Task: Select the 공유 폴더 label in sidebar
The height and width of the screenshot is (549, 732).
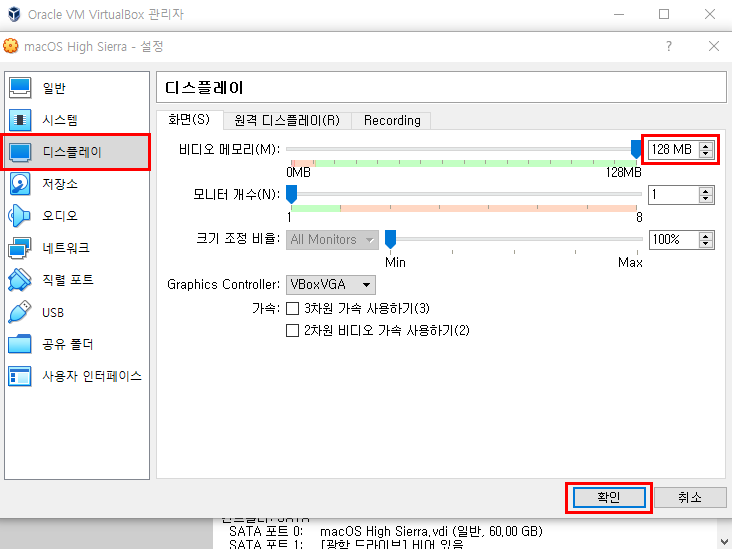Action: 68,344
